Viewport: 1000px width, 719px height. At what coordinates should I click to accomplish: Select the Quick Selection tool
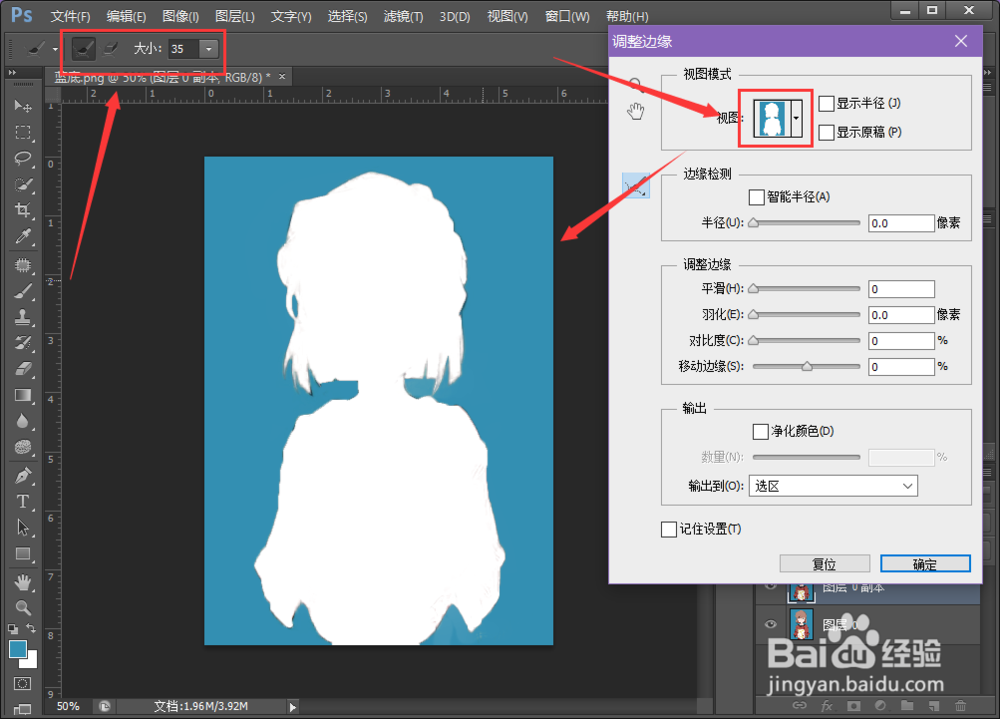(23, 184)
